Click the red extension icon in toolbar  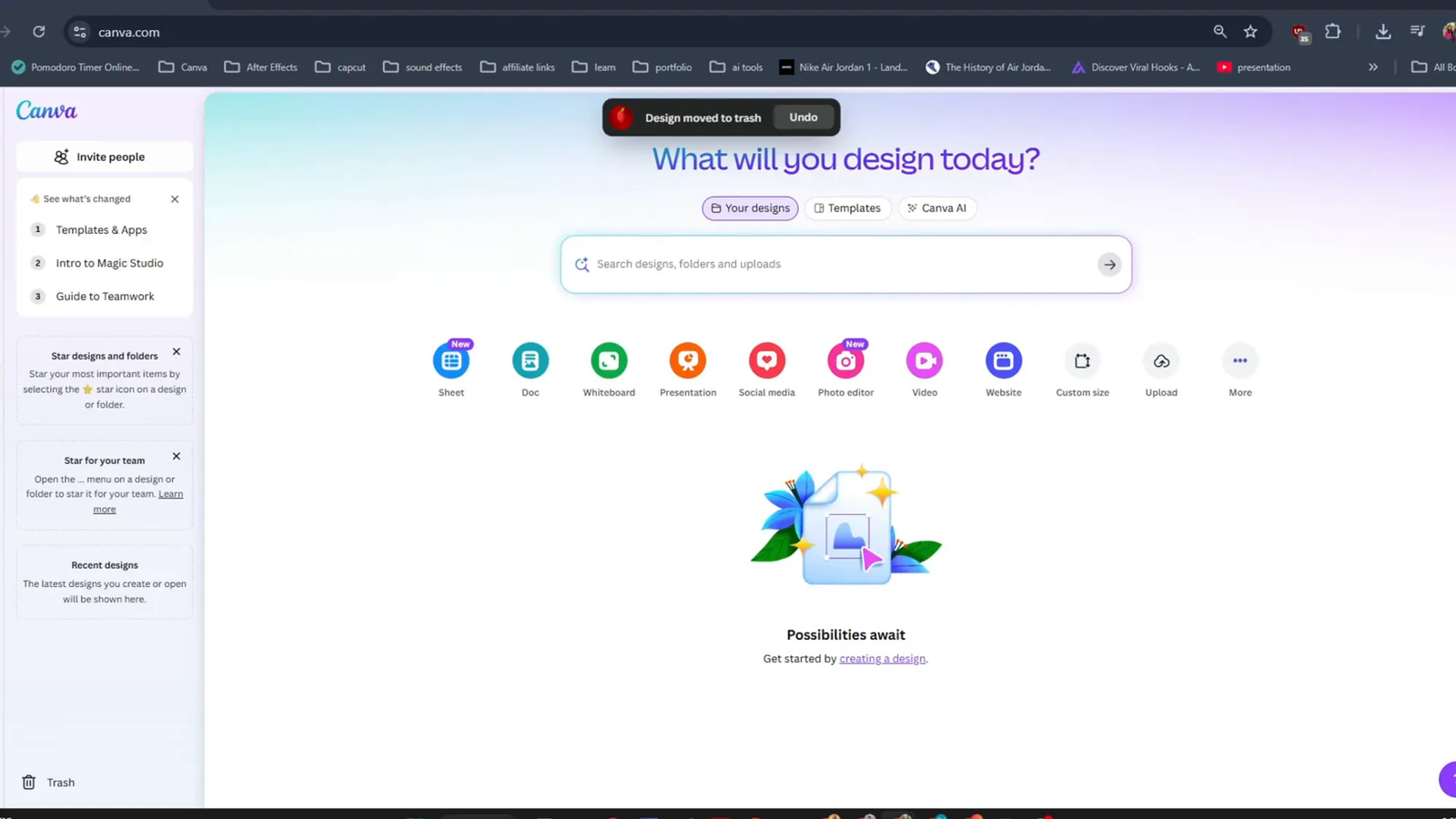1300,33
